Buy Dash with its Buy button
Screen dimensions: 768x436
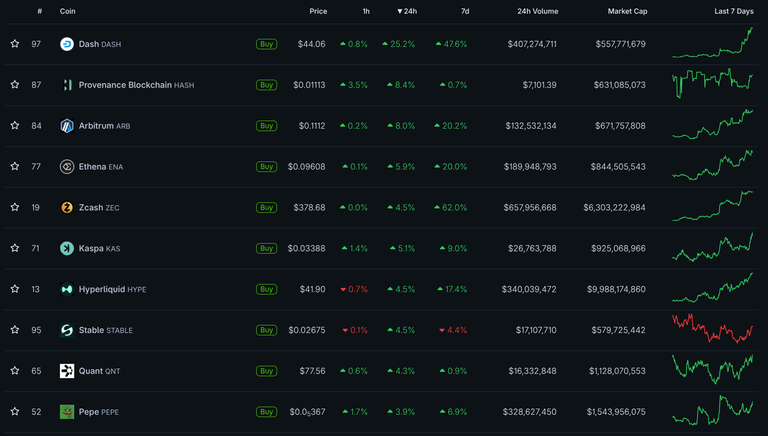(x=266, y=44)
